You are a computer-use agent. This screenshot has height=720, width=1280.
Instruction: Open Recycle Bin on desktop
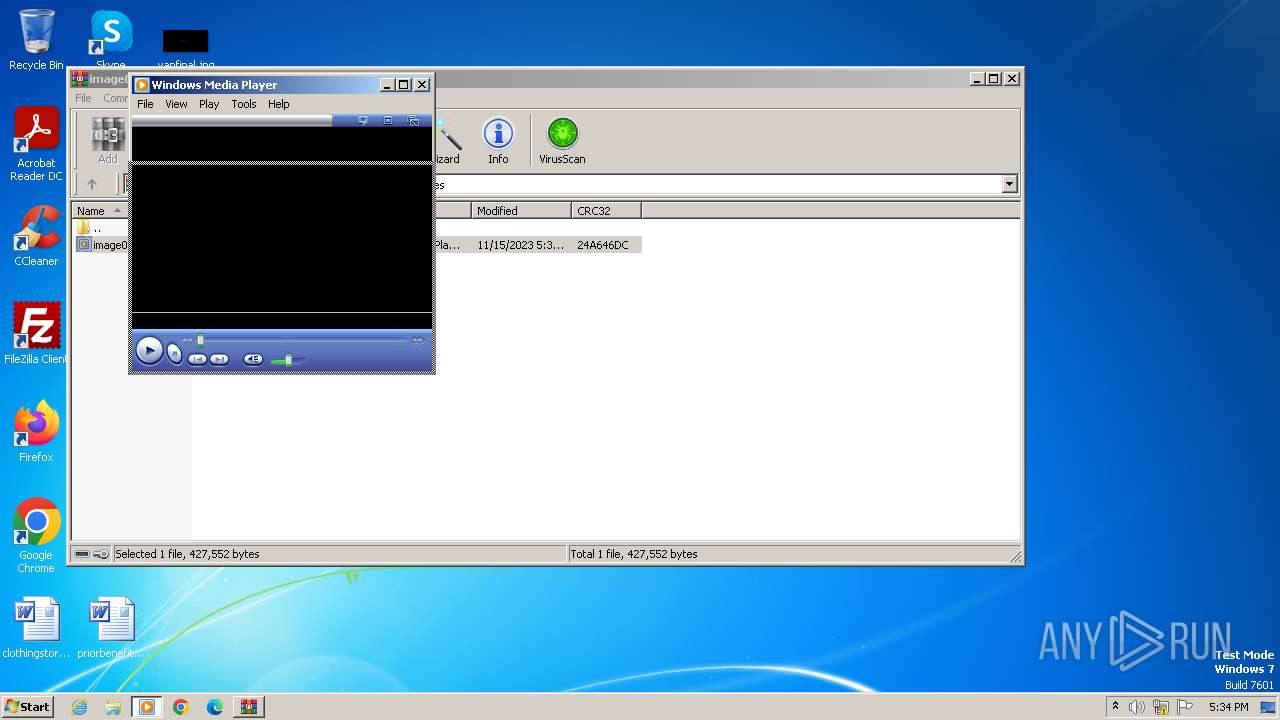click(36, 40)
